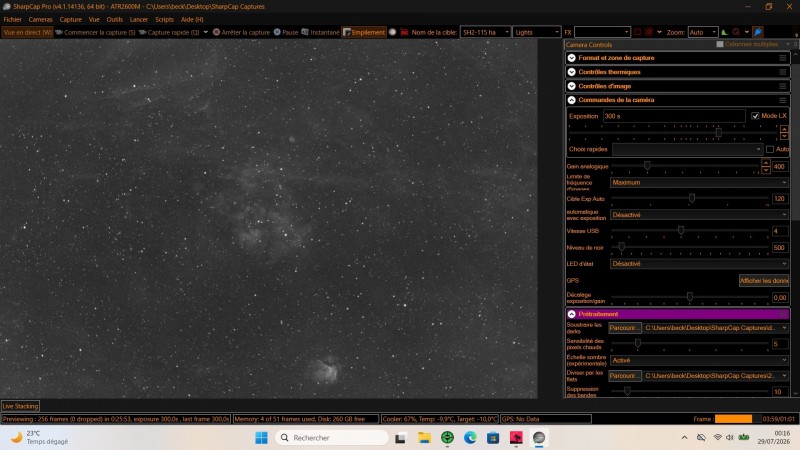Enable the Auto exposure checkbox
Viewport: 800px width, 450px height.
coord(769,149)
